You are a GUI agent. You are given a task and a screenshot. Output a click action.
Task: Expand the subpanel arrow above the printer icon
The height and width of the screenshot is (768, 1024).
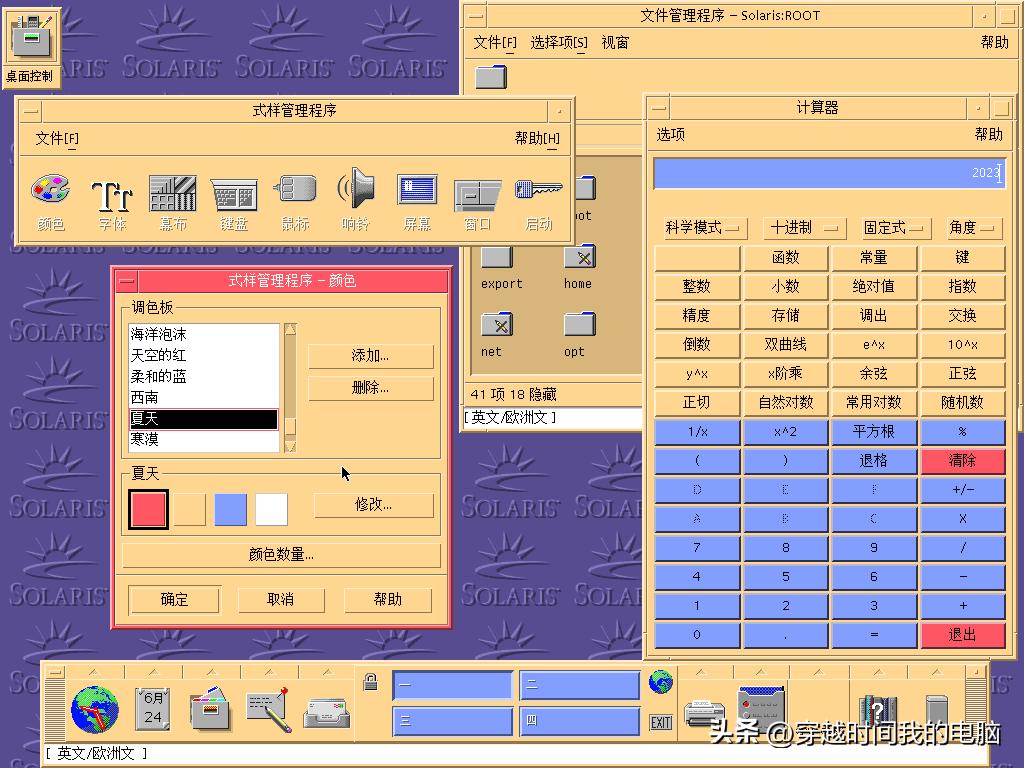(x=702, y=672)
